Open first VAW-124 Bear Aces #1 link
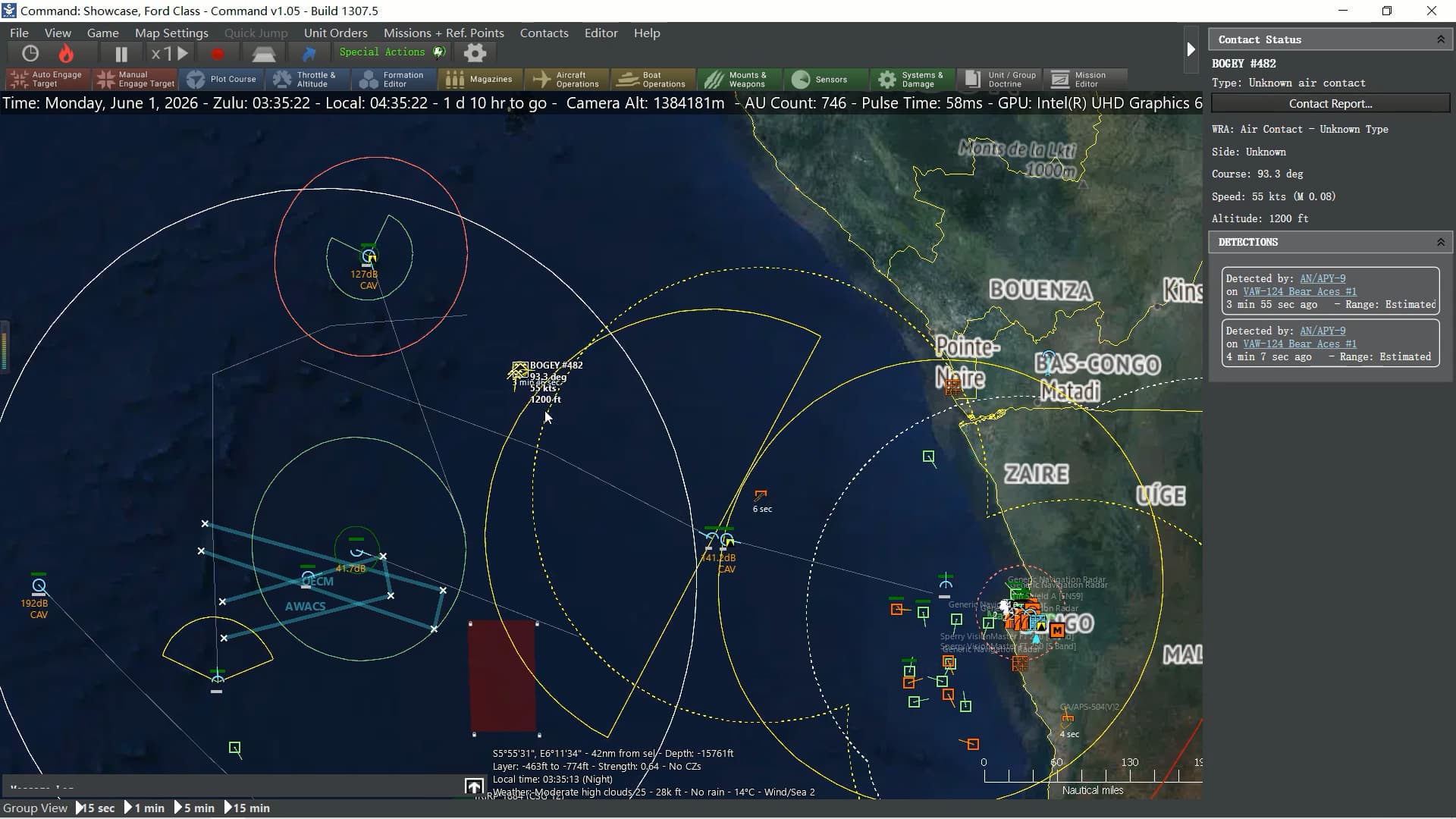The image size is (1456, 819). 1300,291
